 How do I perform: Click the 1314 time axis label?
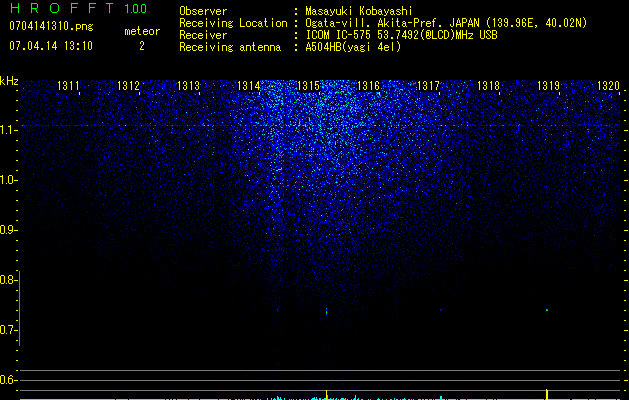point(249,85)
